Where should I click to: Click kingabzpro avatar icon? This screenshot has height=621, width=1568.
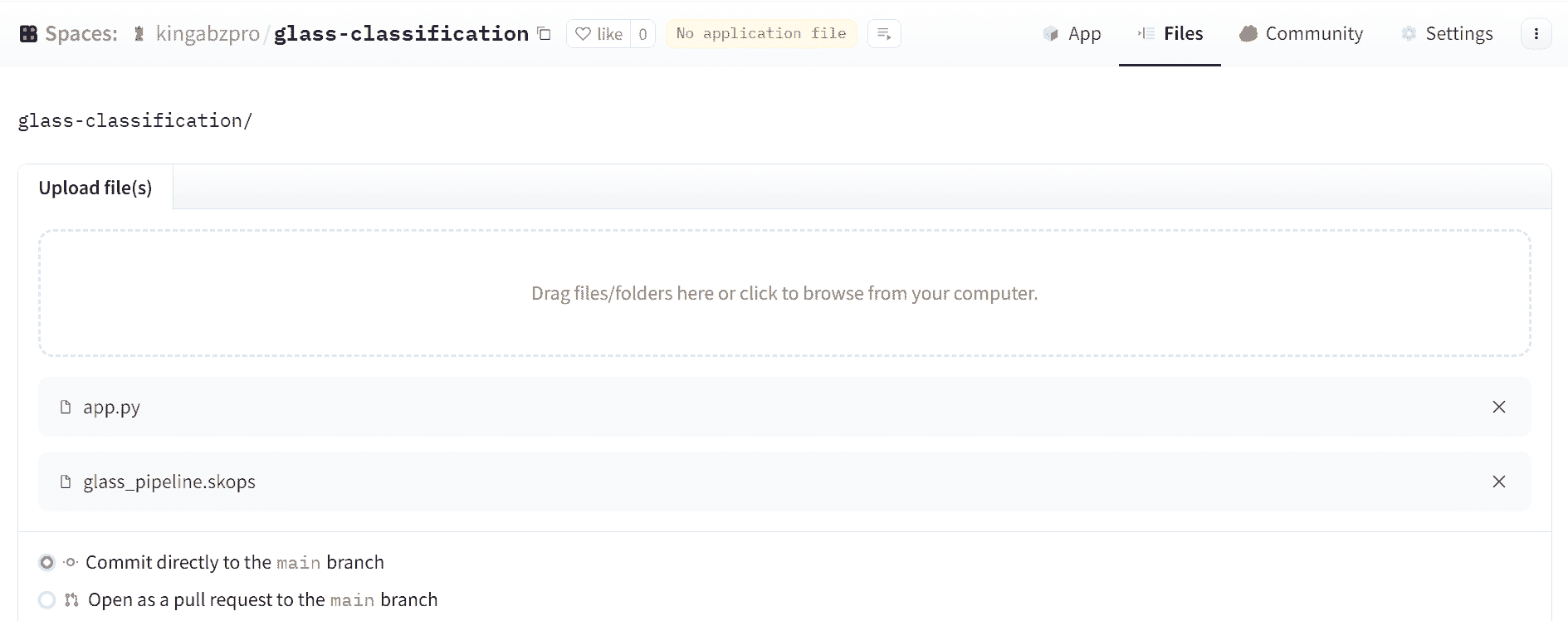pyautogui.click(x=139, y=34)
